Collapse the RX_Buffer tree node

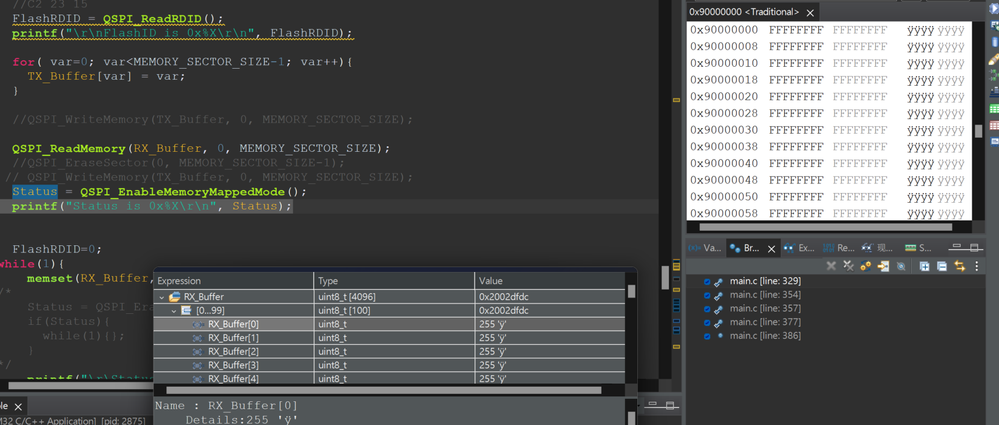[162, 297]
